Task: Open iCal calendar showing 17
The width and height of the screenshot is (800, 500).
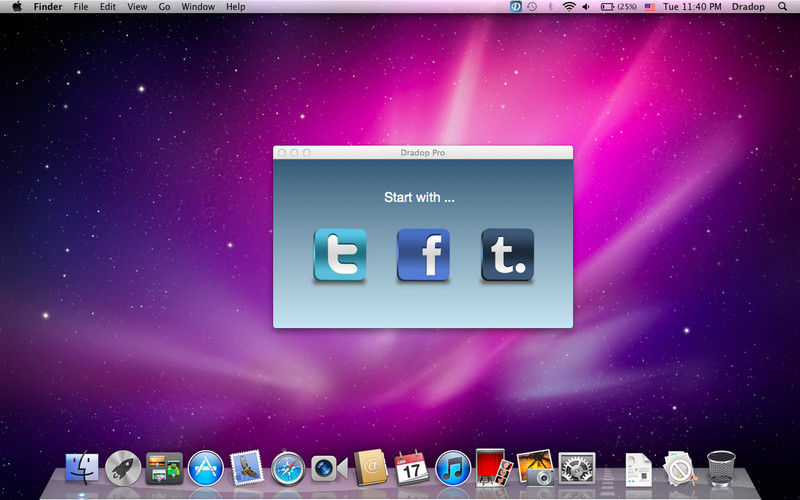Action: tap(412, 467)
